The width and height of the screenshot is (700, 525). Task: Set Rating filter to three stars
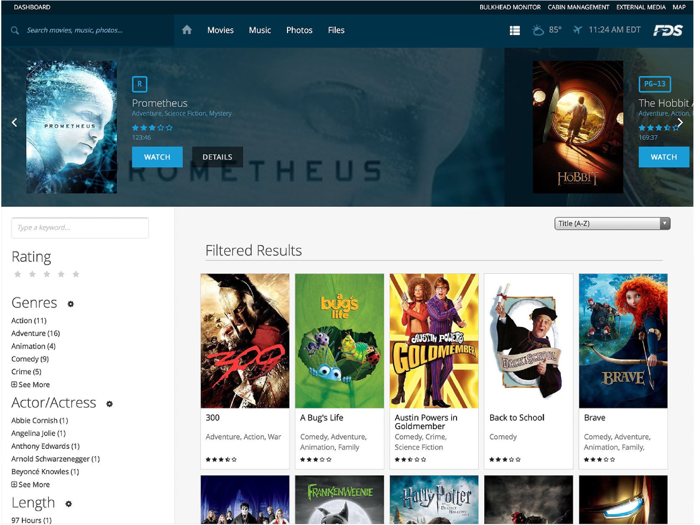[46, 274]
